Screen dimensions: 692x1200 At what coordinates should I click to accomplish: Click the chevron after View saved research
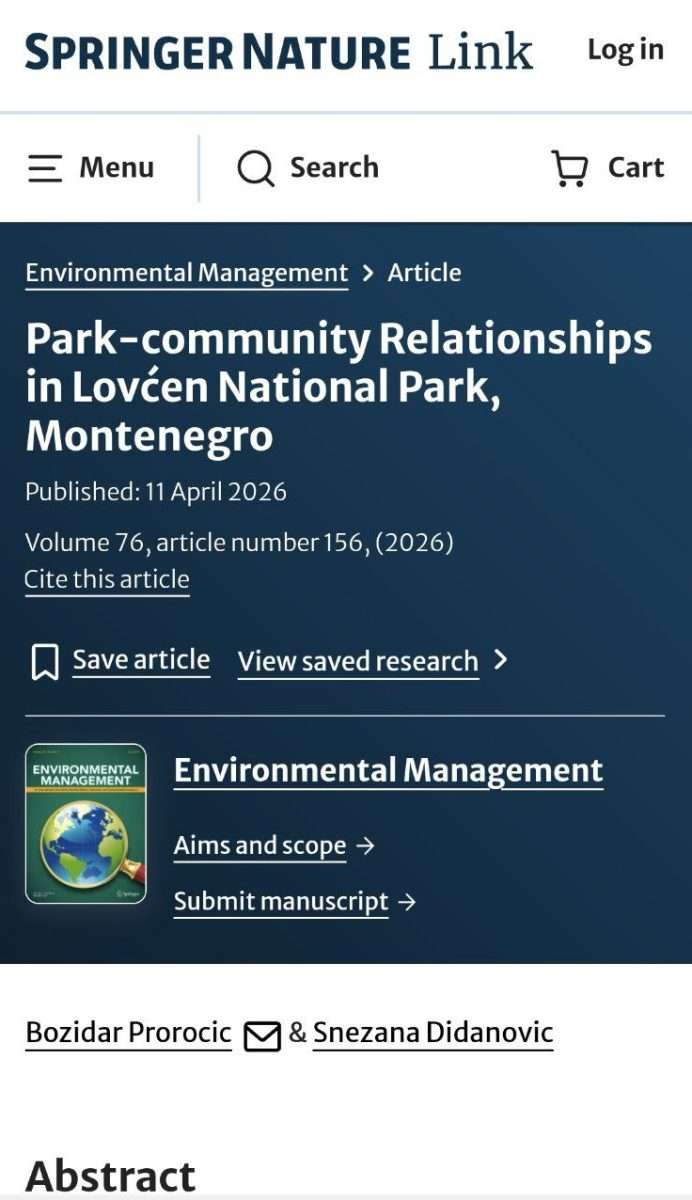pos(501,660)
